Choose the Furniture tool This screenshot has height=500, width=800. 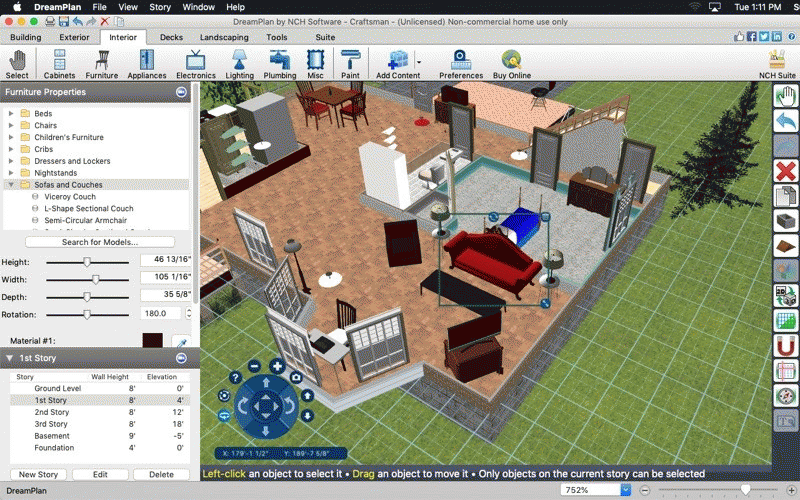click(x=102, y=64)
